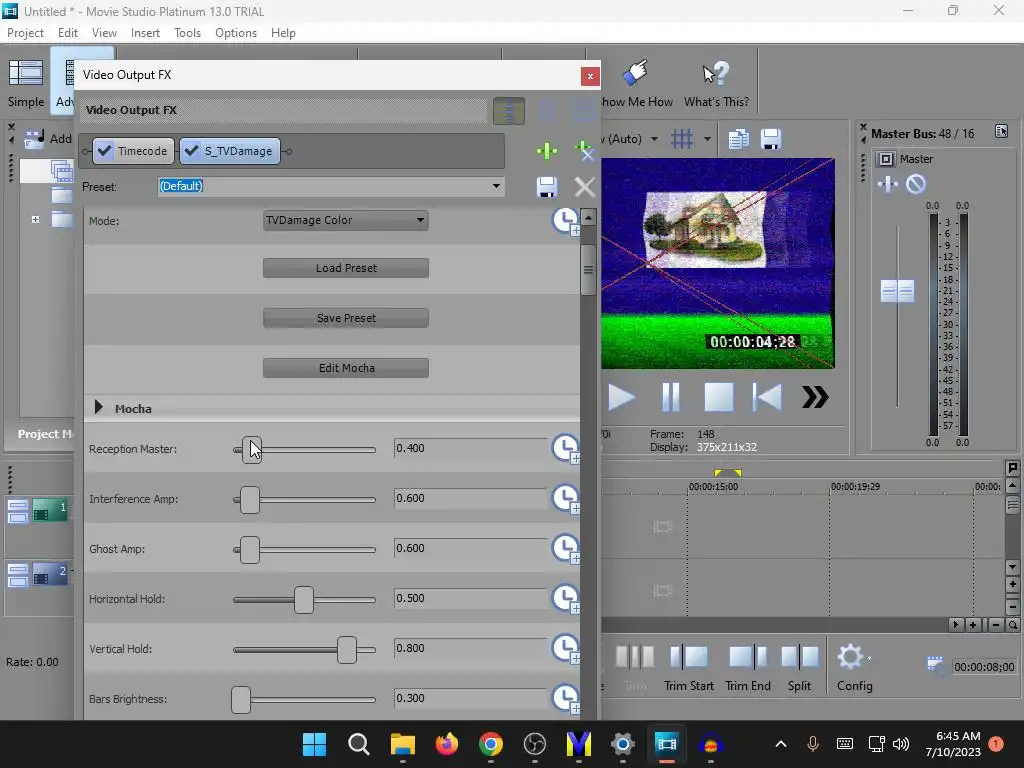
Task: Animate Mode parameter with its clock icon
Action: [x=566, y=221]
